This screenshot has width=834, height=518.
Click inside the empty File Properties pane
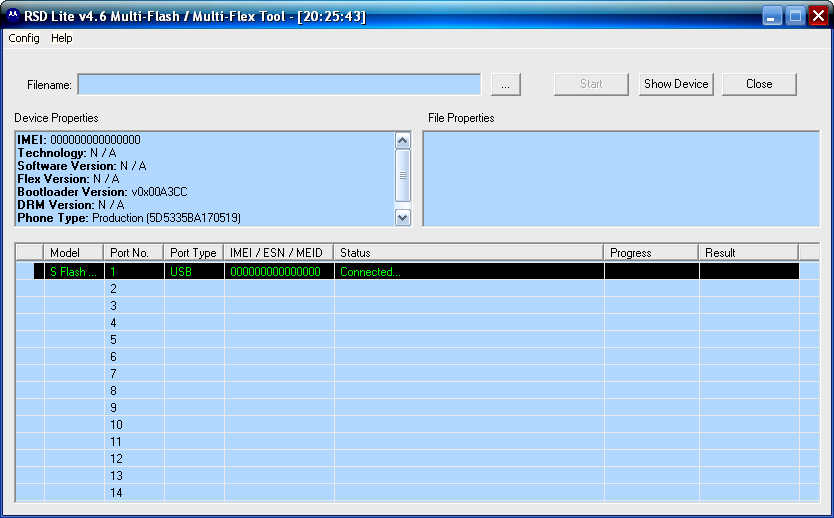tap(621, 179)
